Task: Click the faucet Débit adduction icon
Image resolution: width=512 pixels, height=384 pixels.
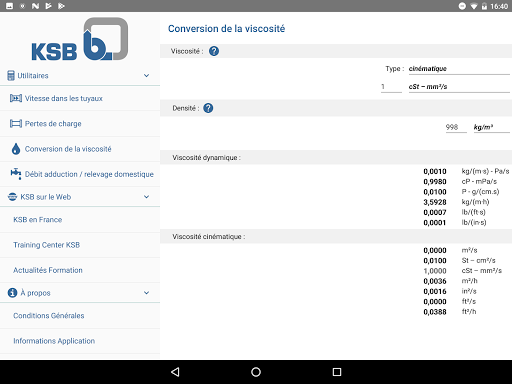Action: (16, 174)
